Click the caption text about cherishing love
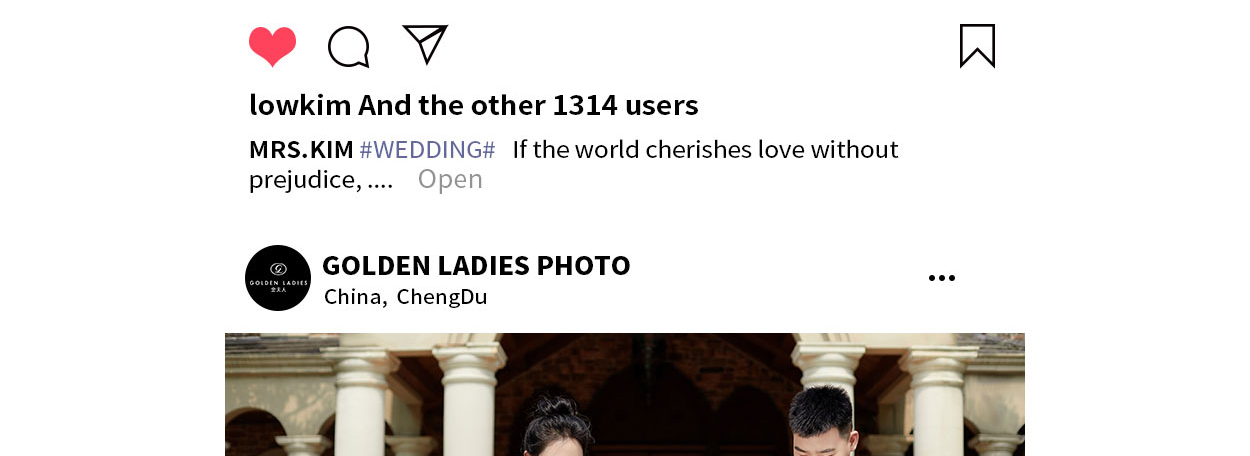 point(705,150)
